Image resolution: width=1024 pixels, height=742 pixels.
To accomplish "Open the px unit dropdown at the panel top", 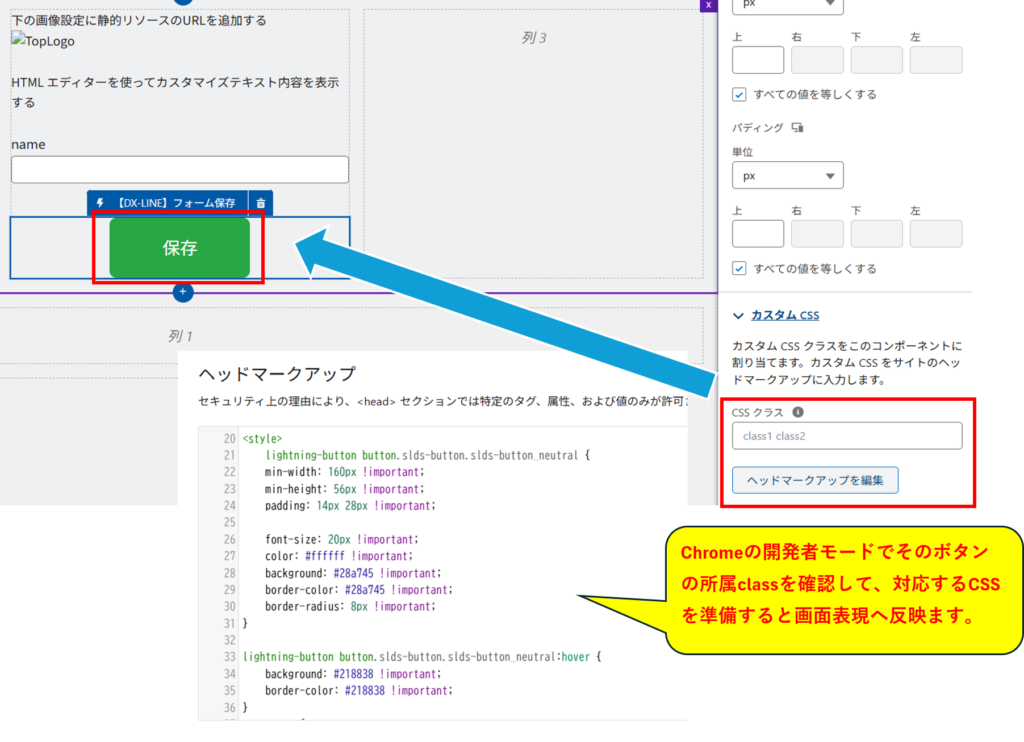I will pyautogui.click(x=788, y=5).
